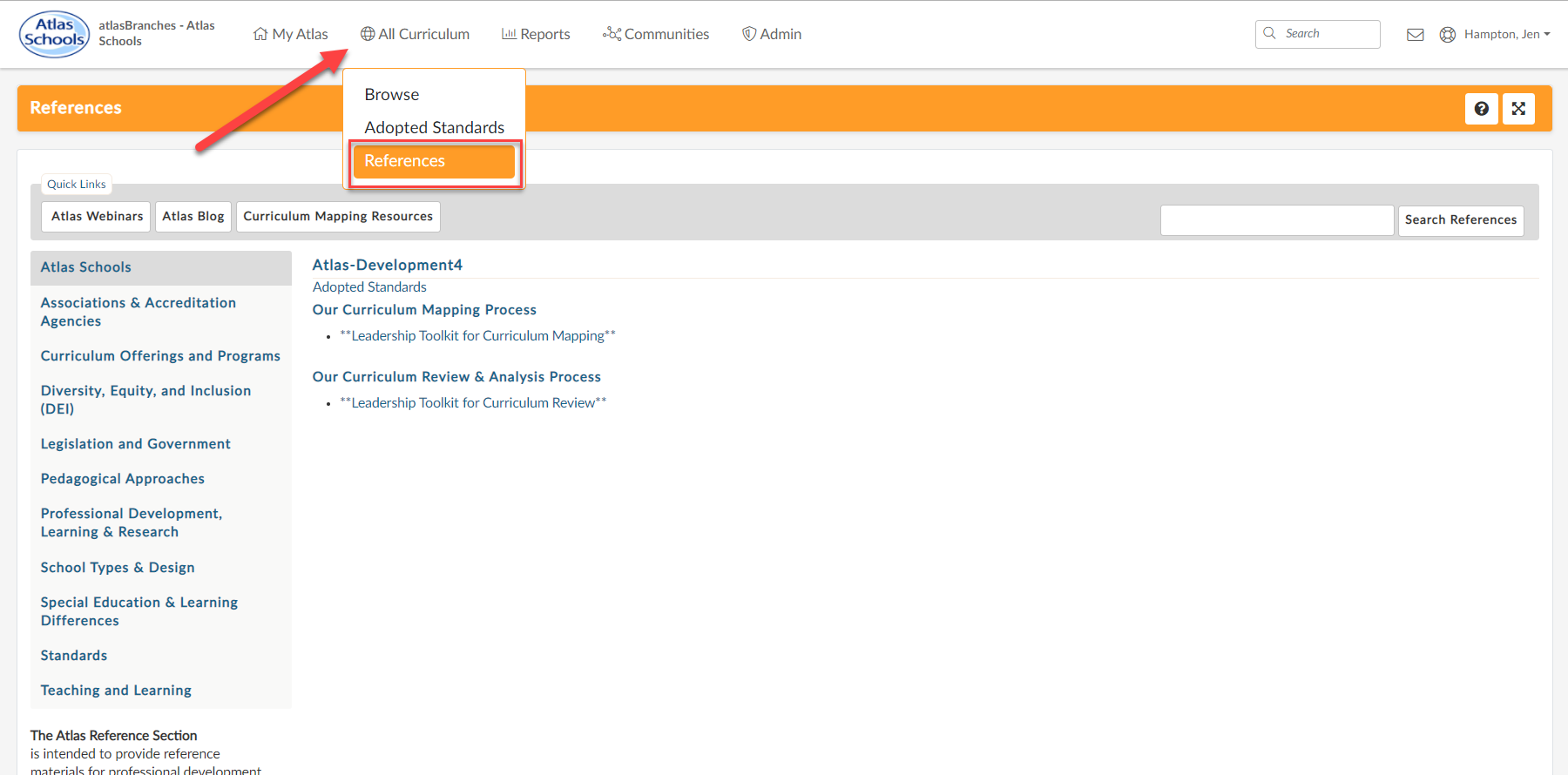Open Curriculum Mapping Resources quick link
The height and width of the screenshot is (775, 1568).
[338, 217]
